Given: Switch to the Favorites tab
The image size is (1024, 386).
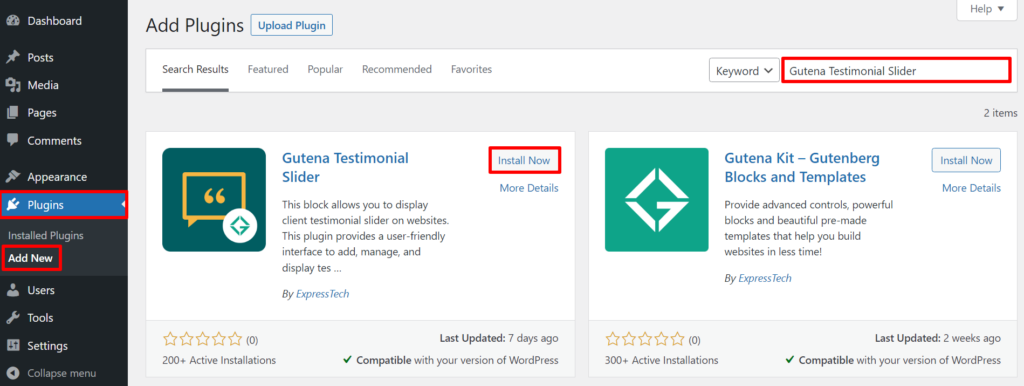Looking at the screenshot, I should (472, 69).
